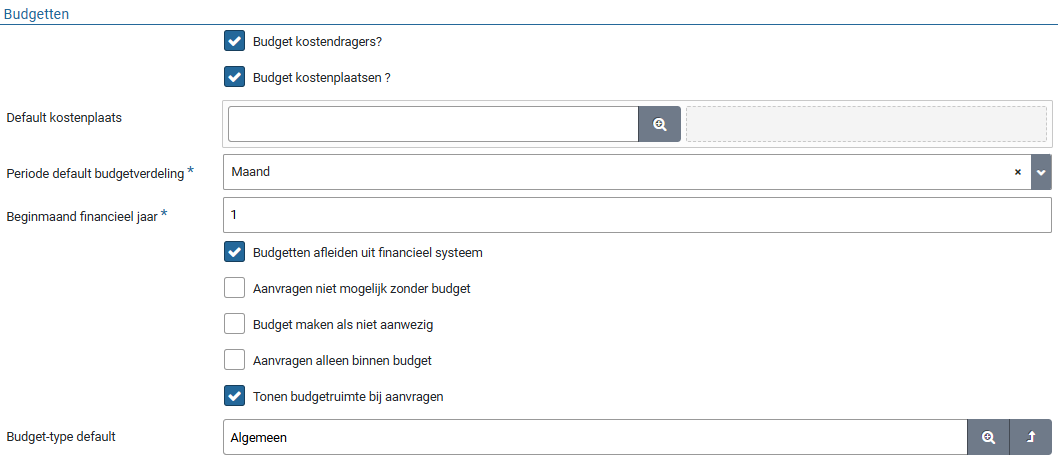Click the Budget-type default field showing Algemeen
The image size is (1058, 461).
[594, 437]
